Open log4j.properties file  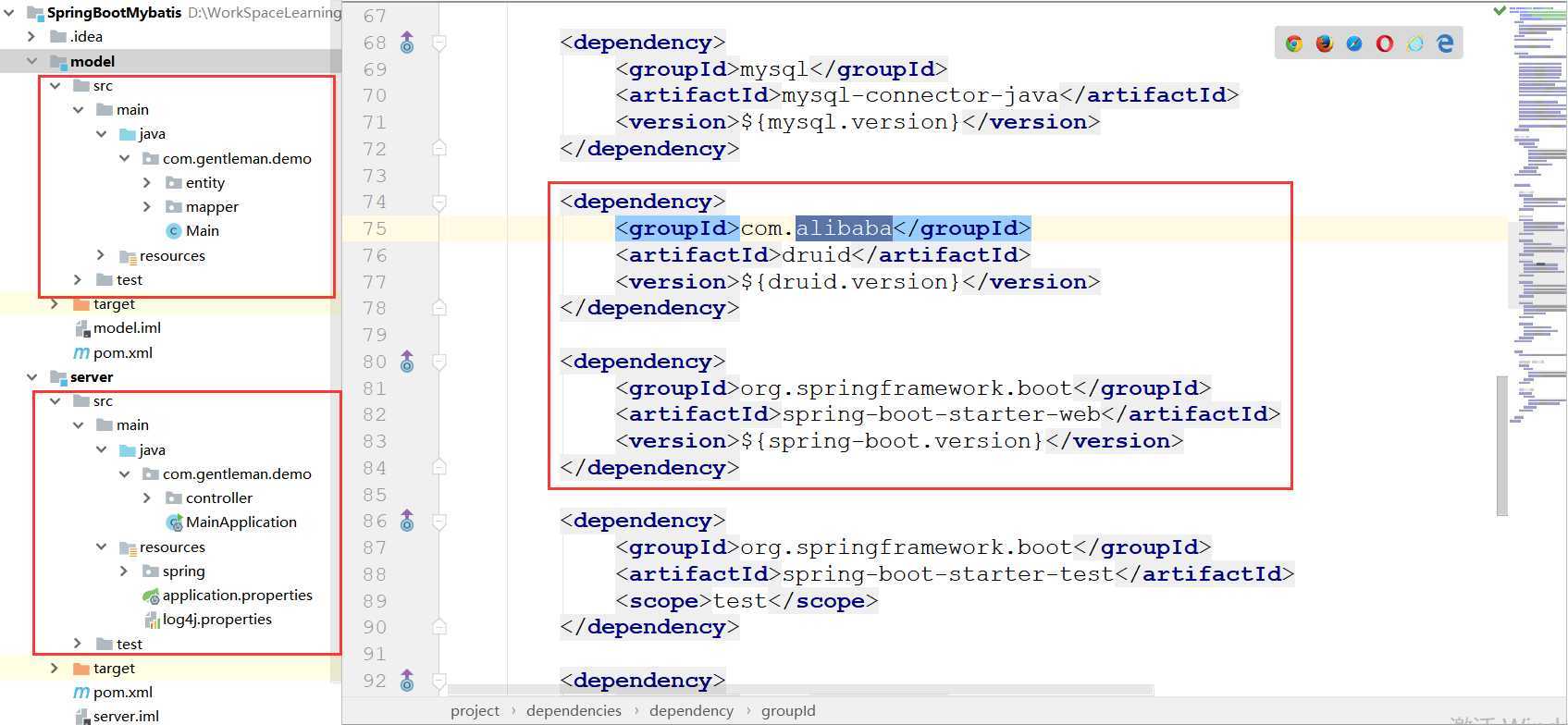coord(207,620)
